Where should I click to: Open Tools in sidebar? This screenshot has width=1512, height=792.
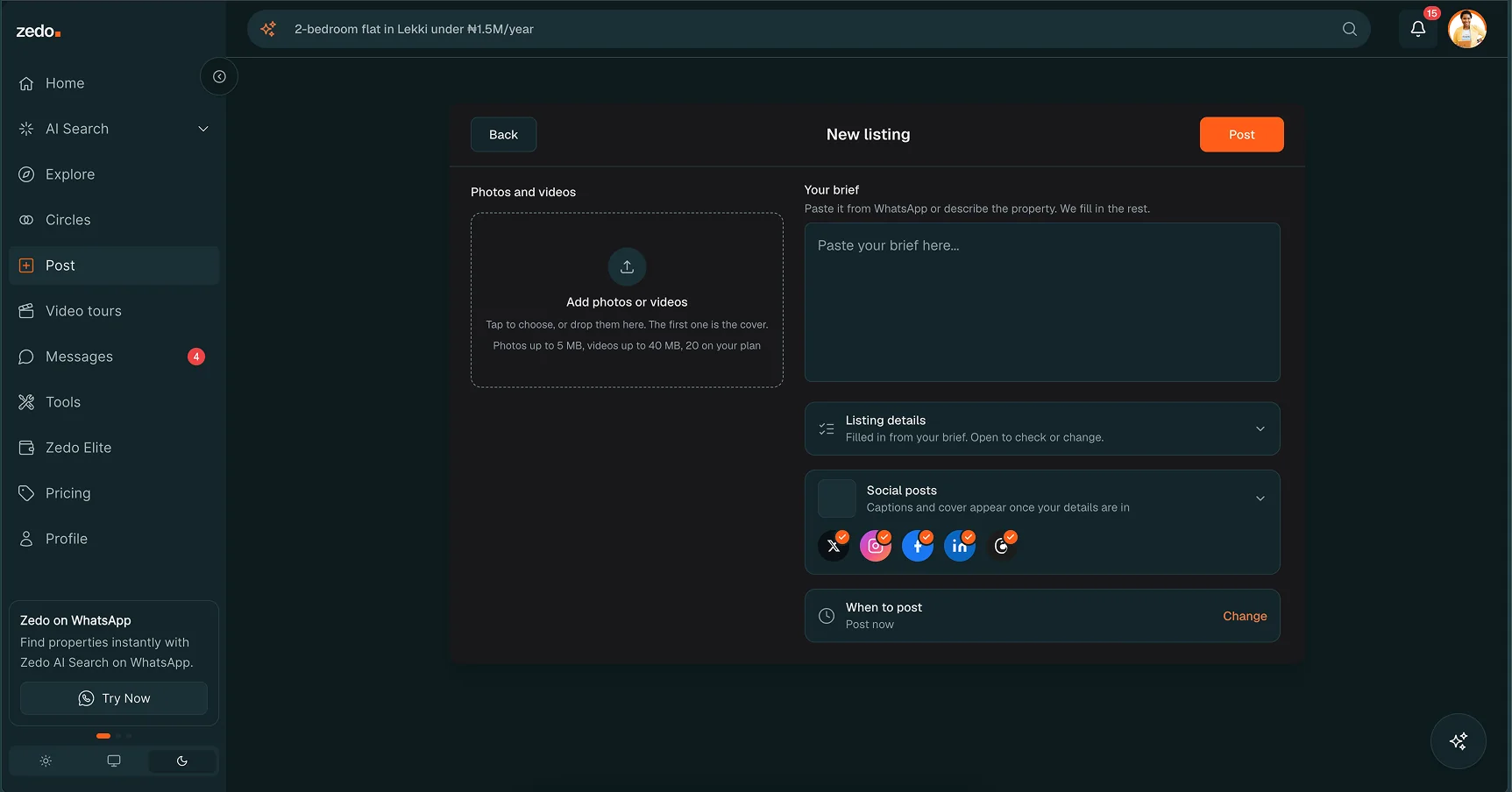point(114,402)
